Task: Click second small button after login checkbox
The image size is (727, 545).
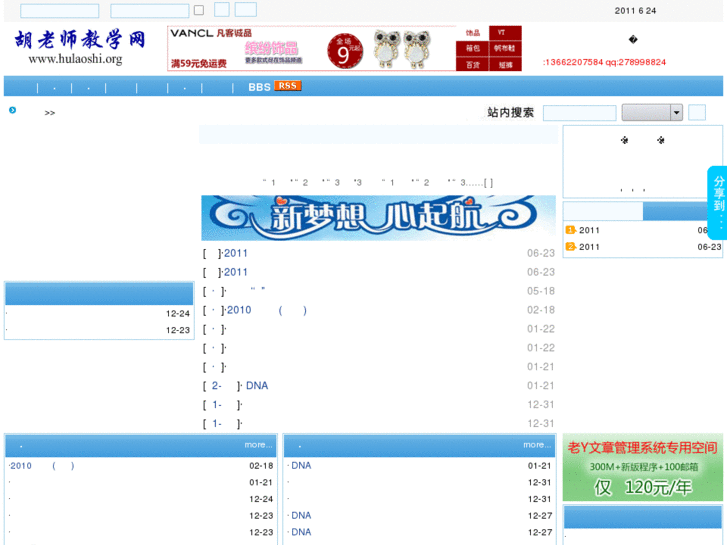Action: [246, 9]
